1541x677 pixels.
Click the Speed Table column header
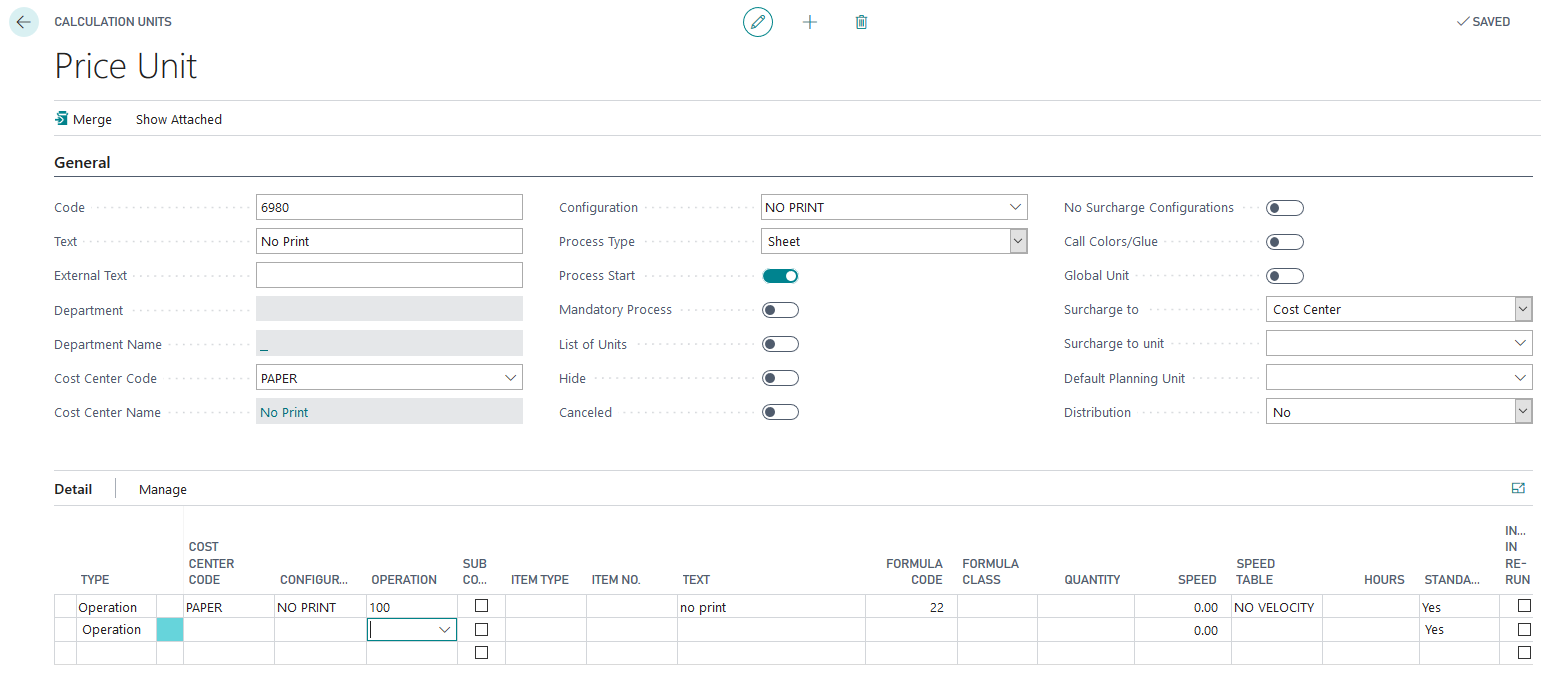[x=1255, y=572]
